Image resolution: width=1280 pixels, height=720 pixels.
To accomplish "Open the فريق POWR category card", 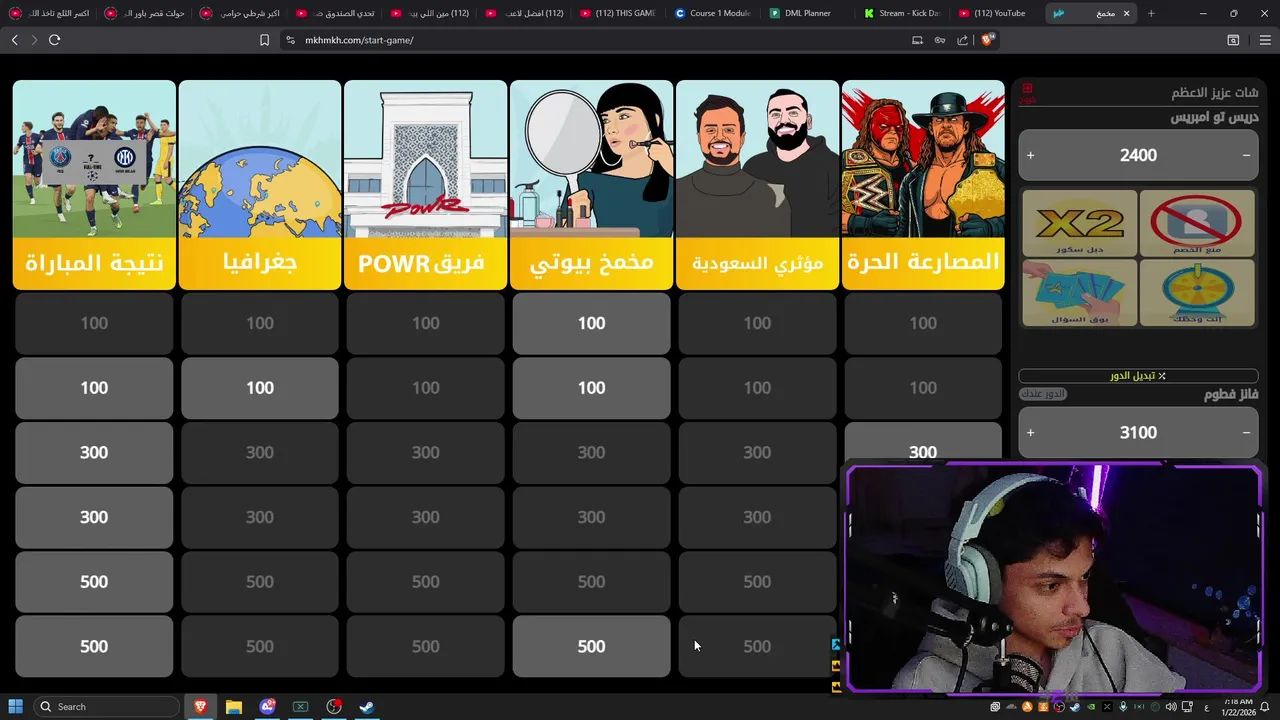I will (426, 185).
